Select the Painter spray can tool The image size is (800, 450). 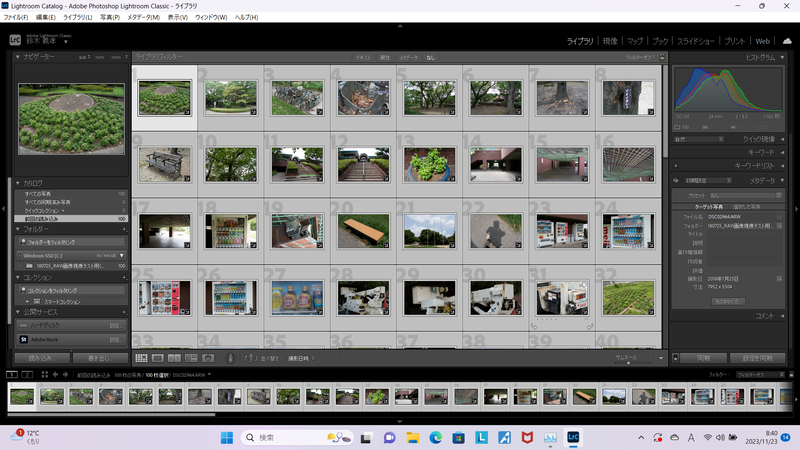230,358
